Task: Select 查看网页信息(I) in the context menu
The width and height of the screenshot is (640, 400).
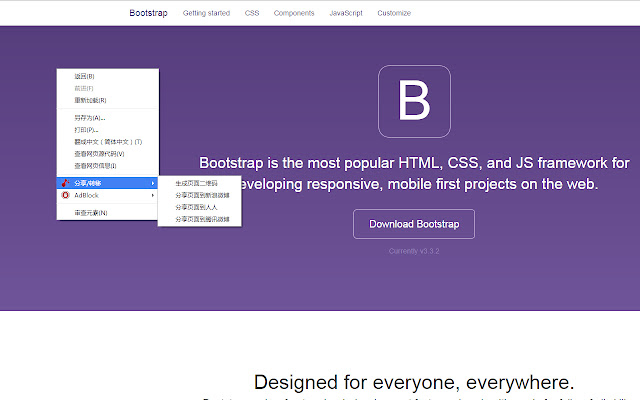Action: (x=108, y=165)
